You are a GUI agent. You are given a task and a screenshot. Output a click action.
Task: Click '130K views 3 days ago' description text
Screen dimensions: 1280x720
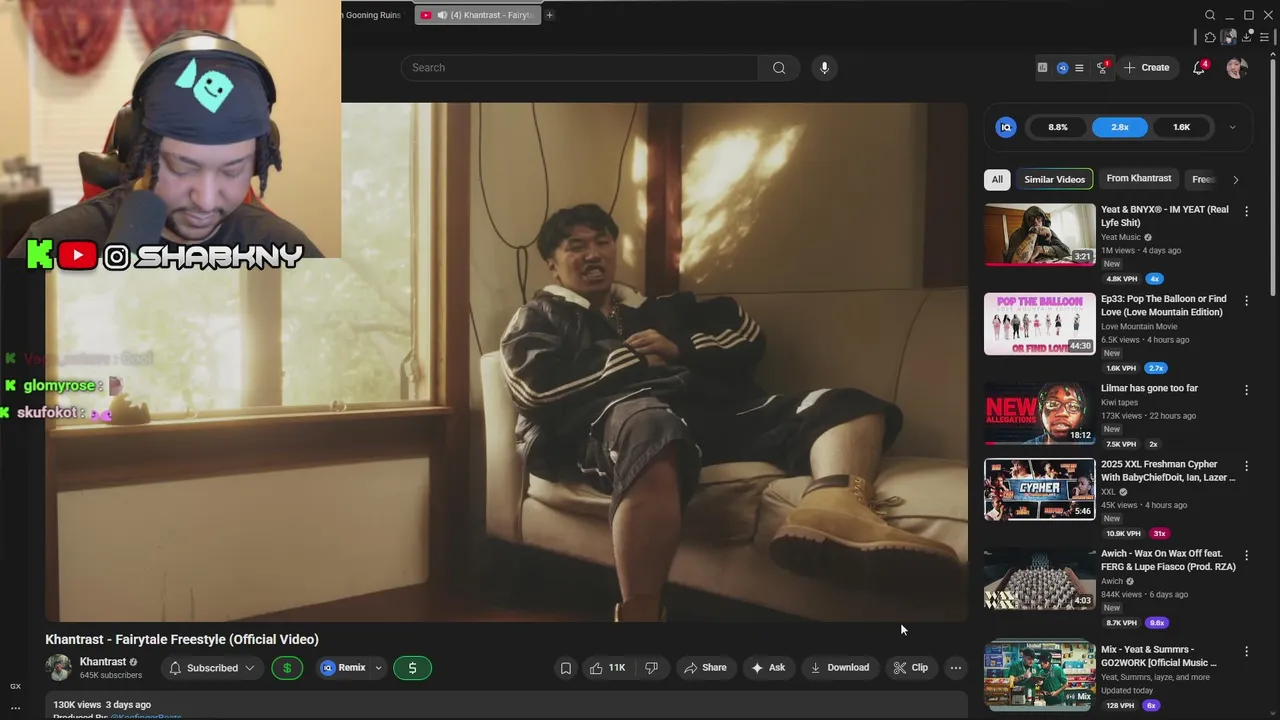click(x=102, y=705)
